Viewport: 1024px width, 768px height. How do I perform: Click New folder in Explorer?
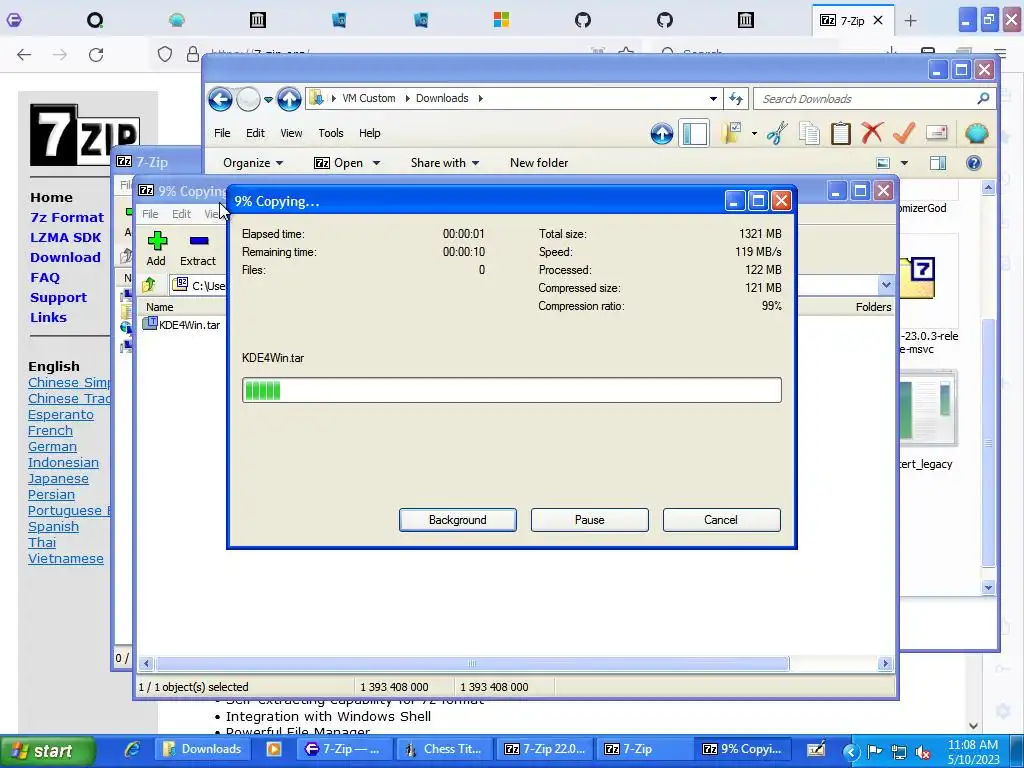[x=539, y=163]
